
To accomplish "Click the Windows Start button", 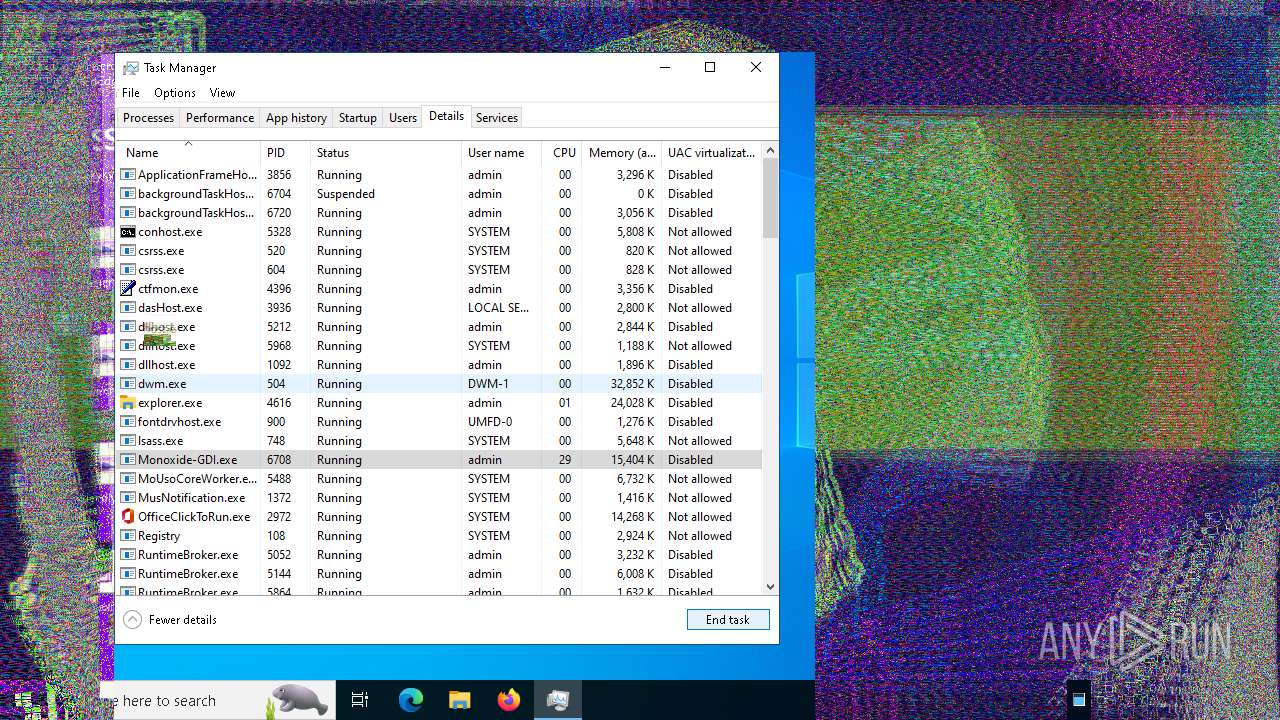I will click(22, 701).
